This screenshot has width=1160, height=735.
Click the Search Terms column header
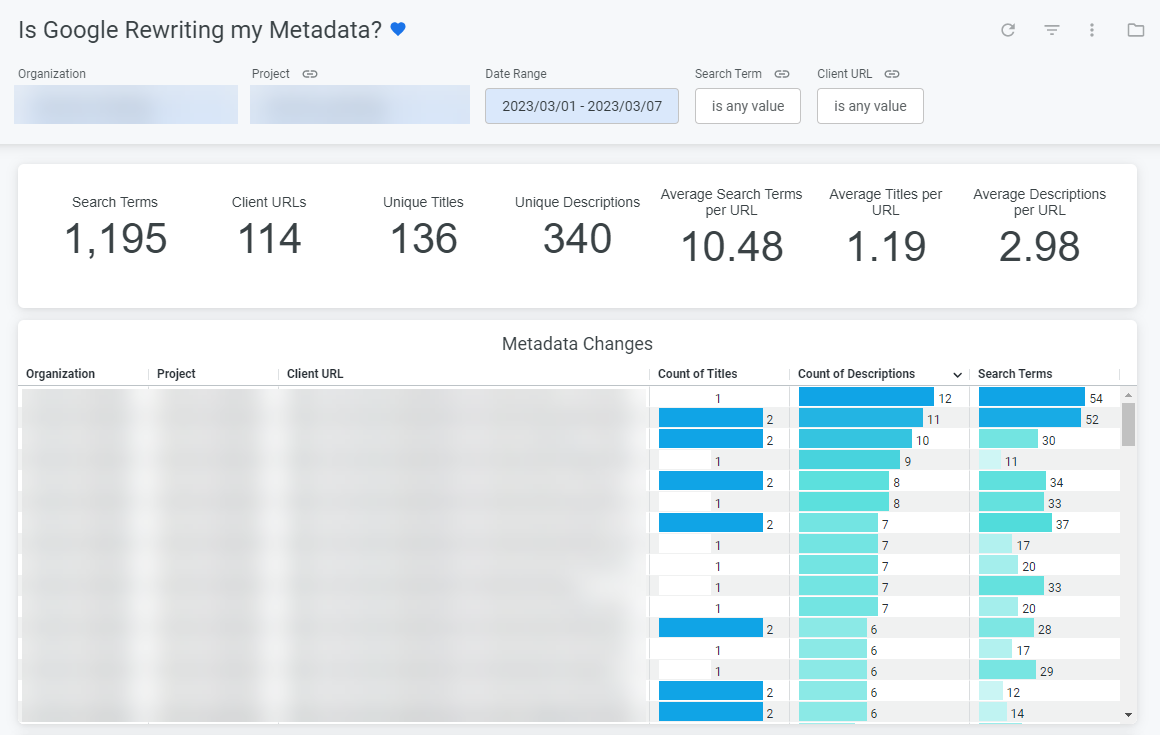1015,374
